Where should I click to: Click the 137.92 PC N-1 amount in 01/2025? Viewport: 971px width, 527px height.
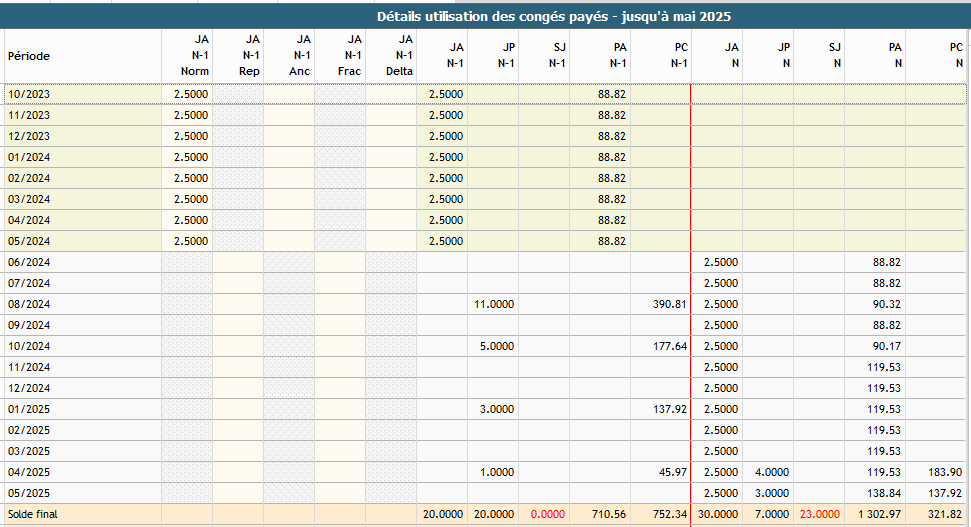670,409
